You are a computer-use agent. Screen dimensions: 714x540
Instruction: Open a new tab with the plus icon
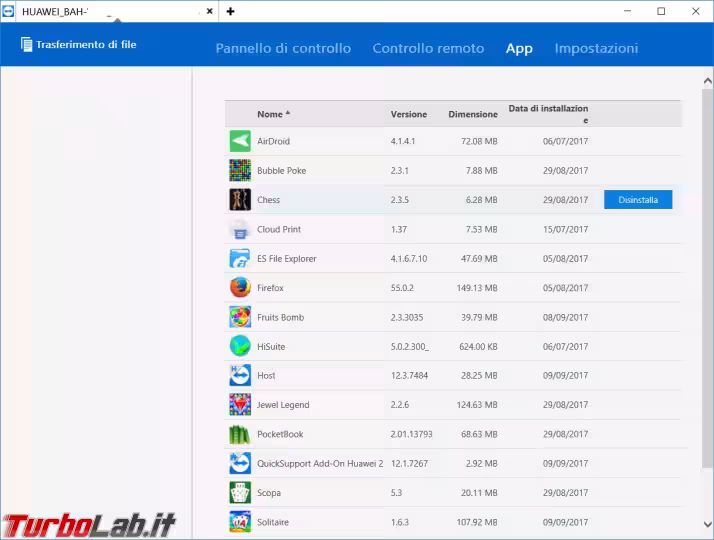[x=230, y=11]
